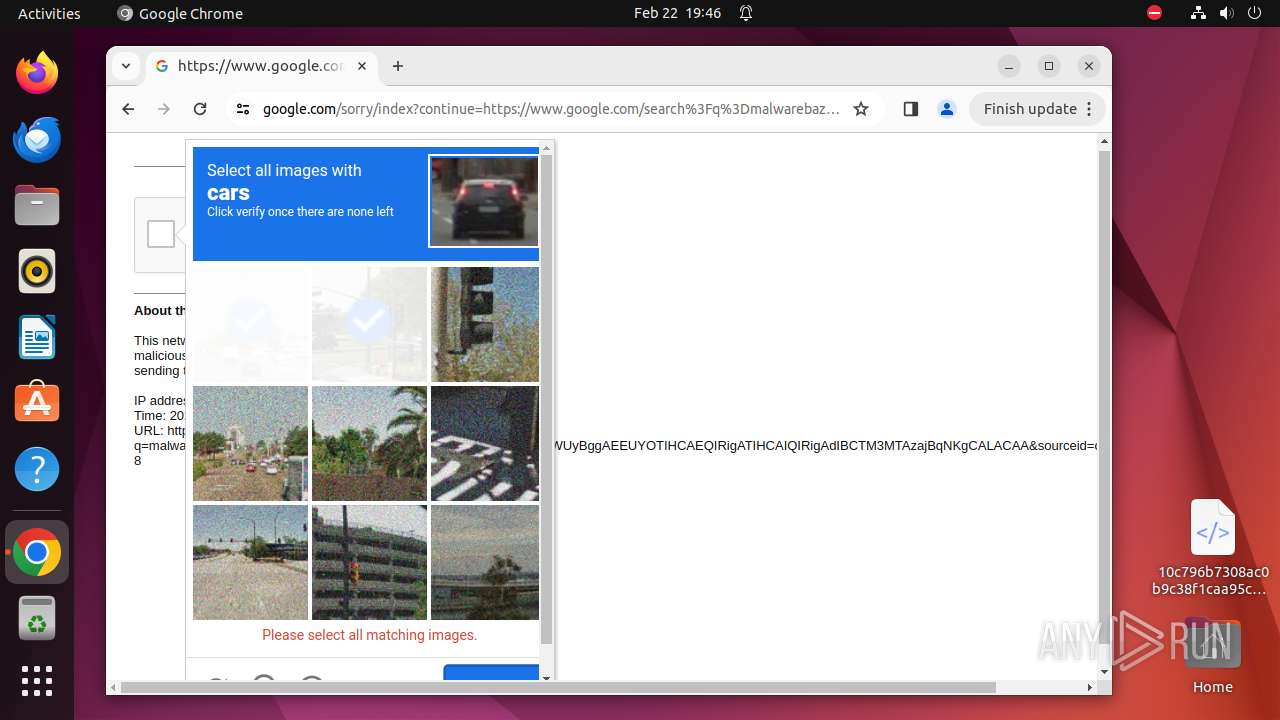1280x720 pixels.
Task: Close the Google tab
Action: tap(362, 66)
